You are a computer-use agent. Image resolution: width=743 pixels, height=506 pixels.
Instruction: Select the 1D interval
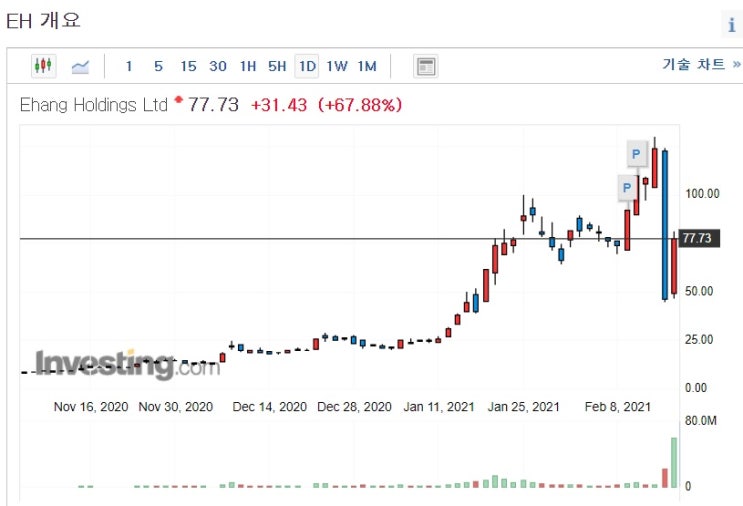(307, 66)
